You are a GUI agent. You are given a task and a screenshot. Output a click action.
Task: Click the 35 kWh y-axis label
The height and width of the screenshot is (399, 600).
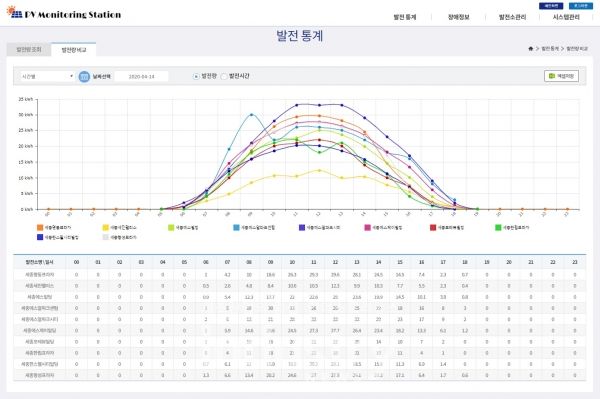(26, 99)
